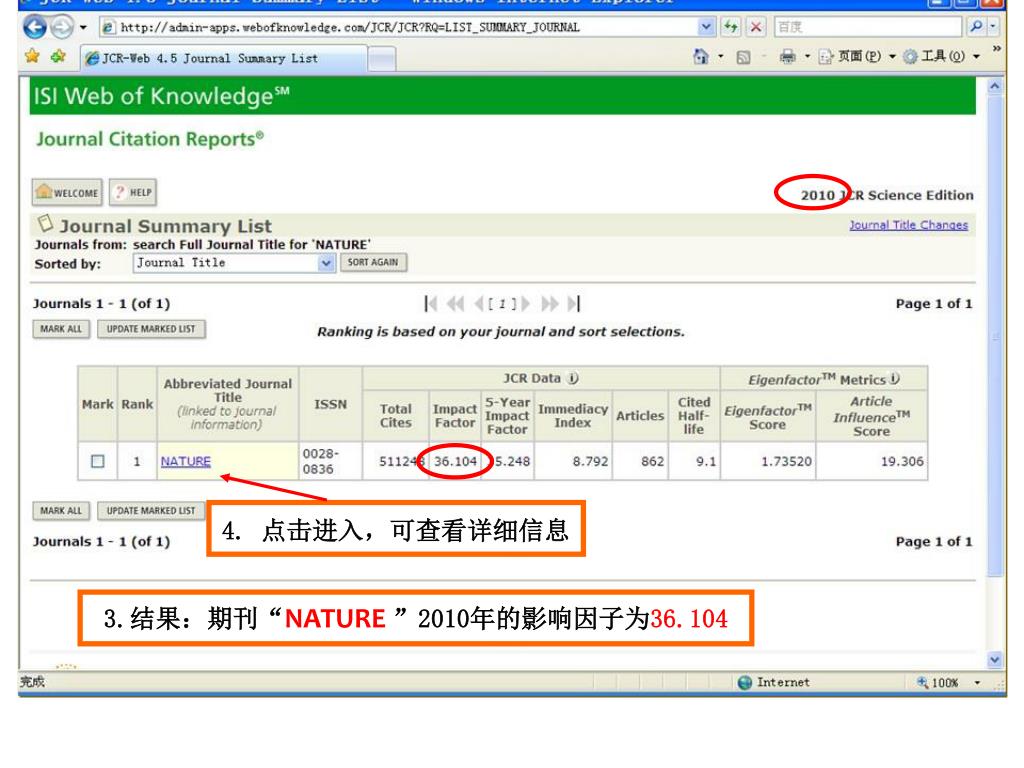Click the Print icon in the command bar

(788, 57)
